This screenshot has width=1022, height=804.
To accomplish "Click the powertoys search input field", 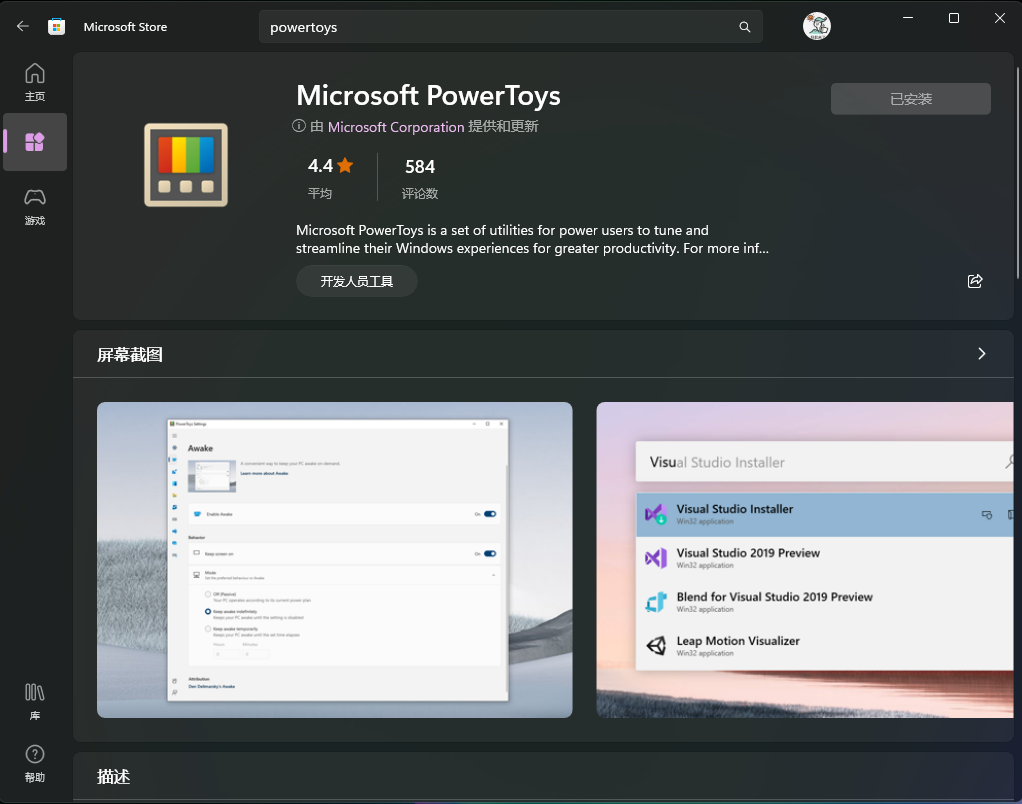I will (500, 27).
